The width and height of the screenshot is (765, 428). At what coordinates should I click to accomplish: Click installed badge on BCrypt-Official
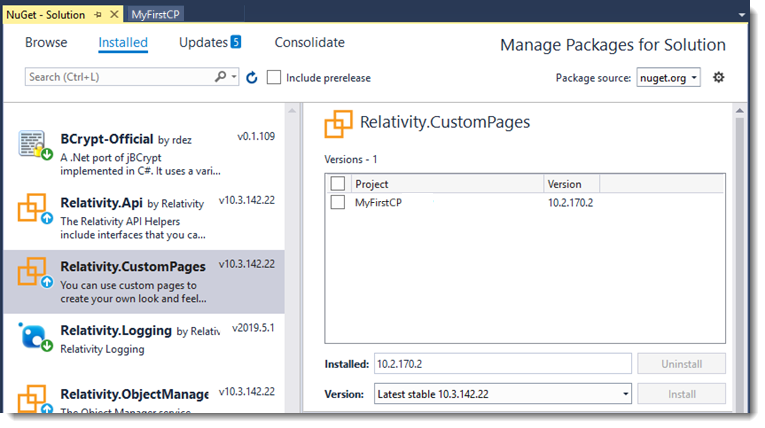[47, 155]
